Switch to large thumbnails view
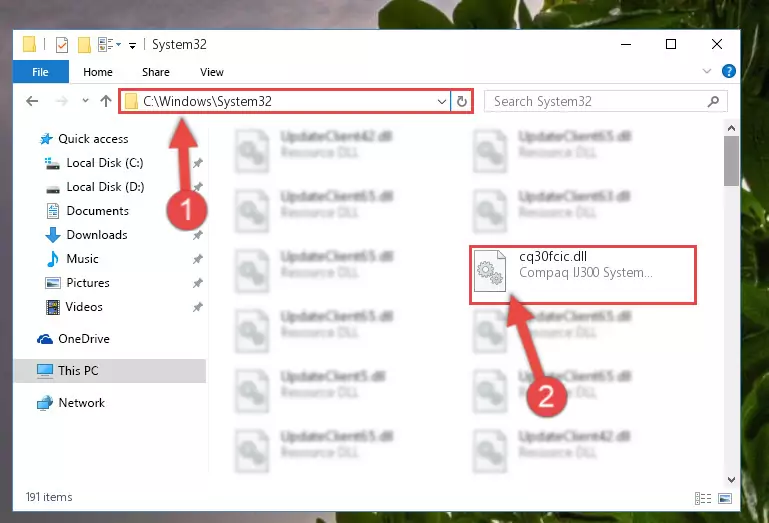The height and width of the screenshot is (523, 769). pos(725,498)
